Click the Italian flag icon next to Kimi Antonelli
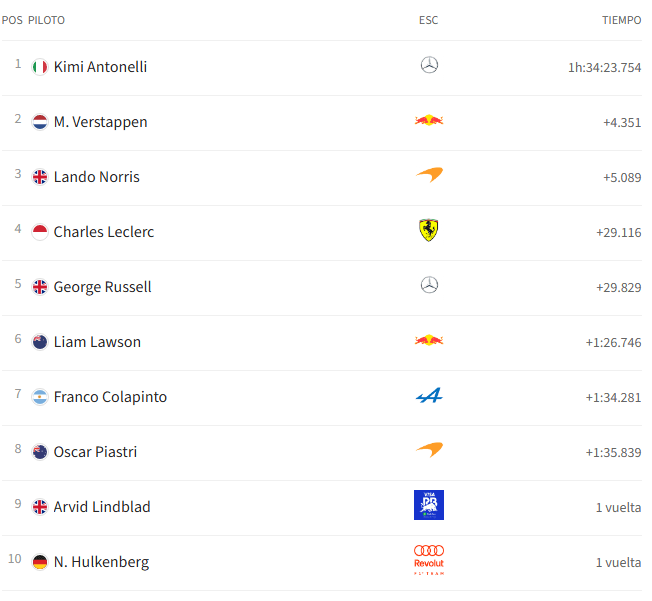Image resolution: width=652 pixels, height=601 pixels. coord(40,67)
